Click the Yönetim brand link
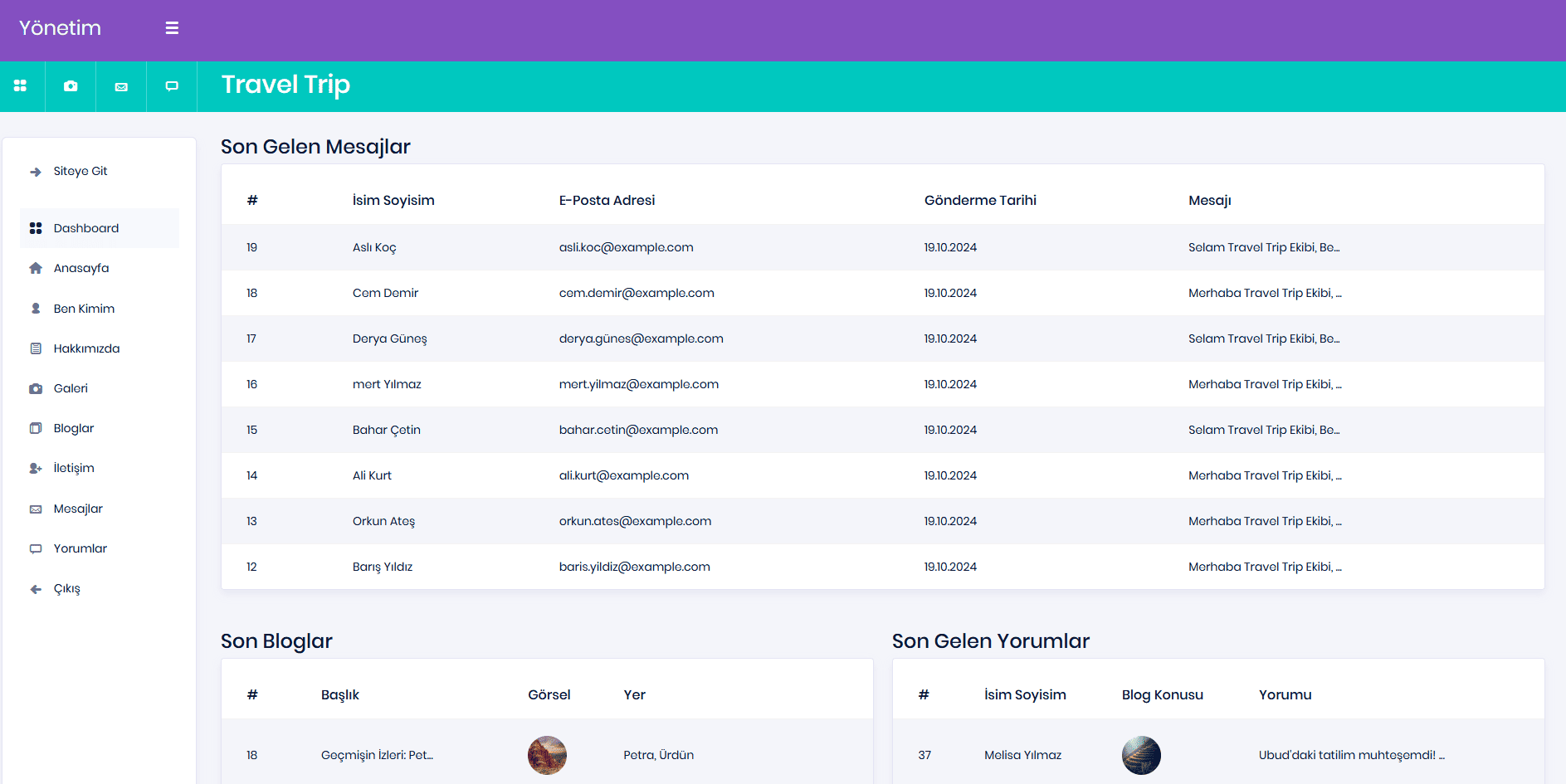Image resolution: width=1566 pixels, height=784 pixels. click(60, 28)
